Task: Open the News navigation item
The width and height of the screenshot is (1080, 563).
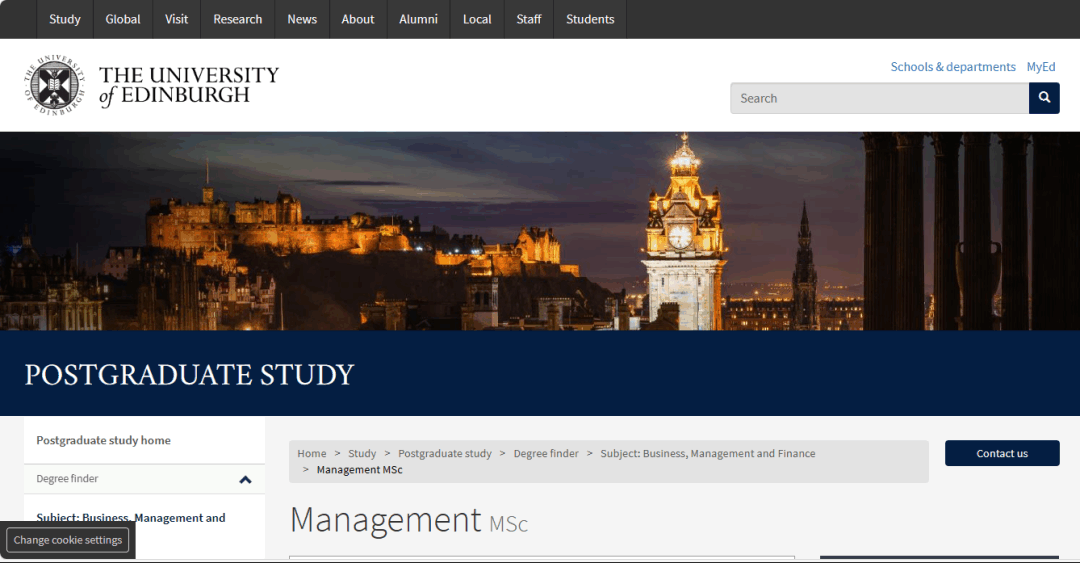Action: [302, 19]
